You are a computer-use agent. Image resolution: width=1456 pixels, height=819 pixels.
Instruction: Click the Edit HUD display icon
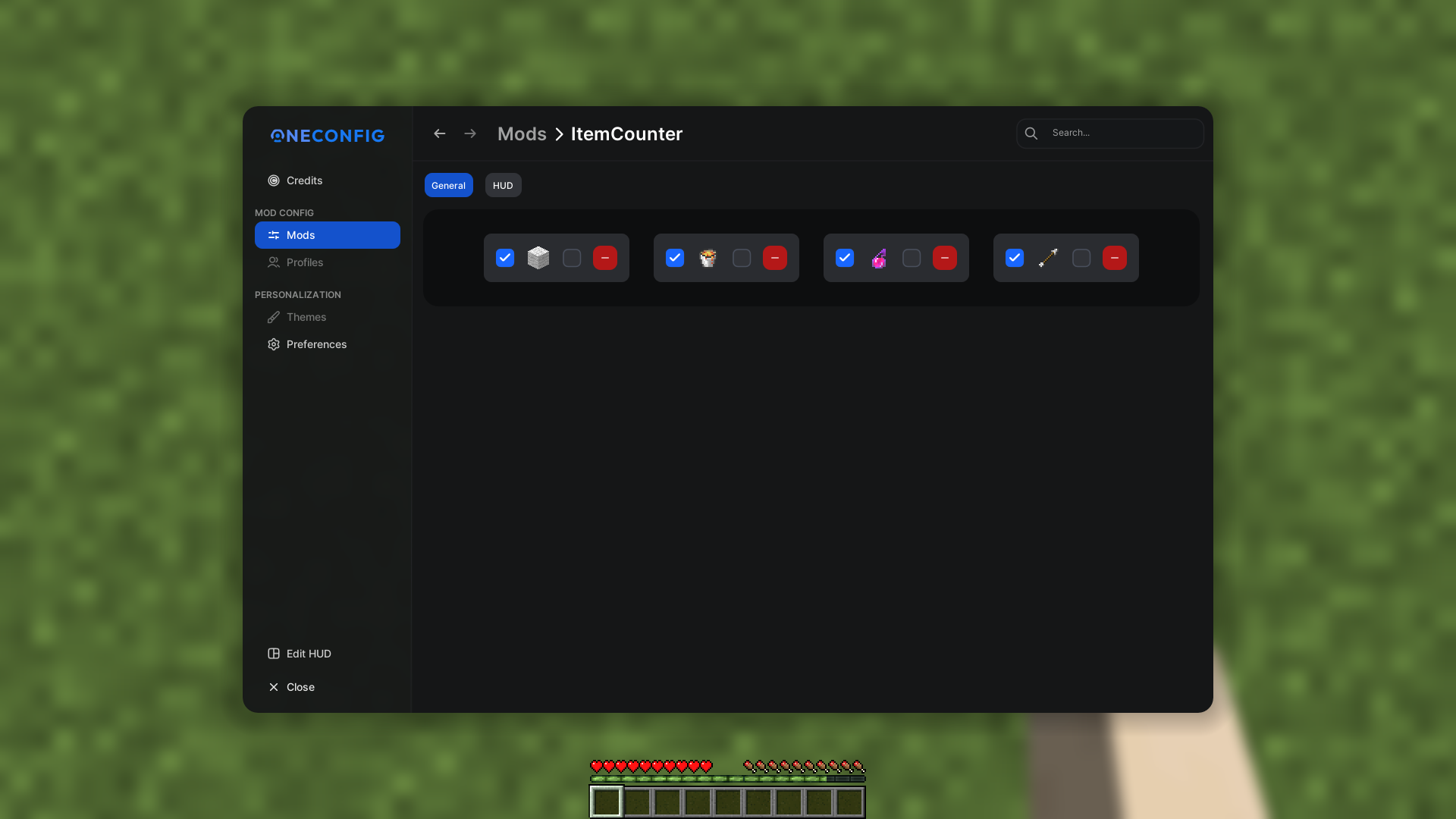tap(274, 653)
